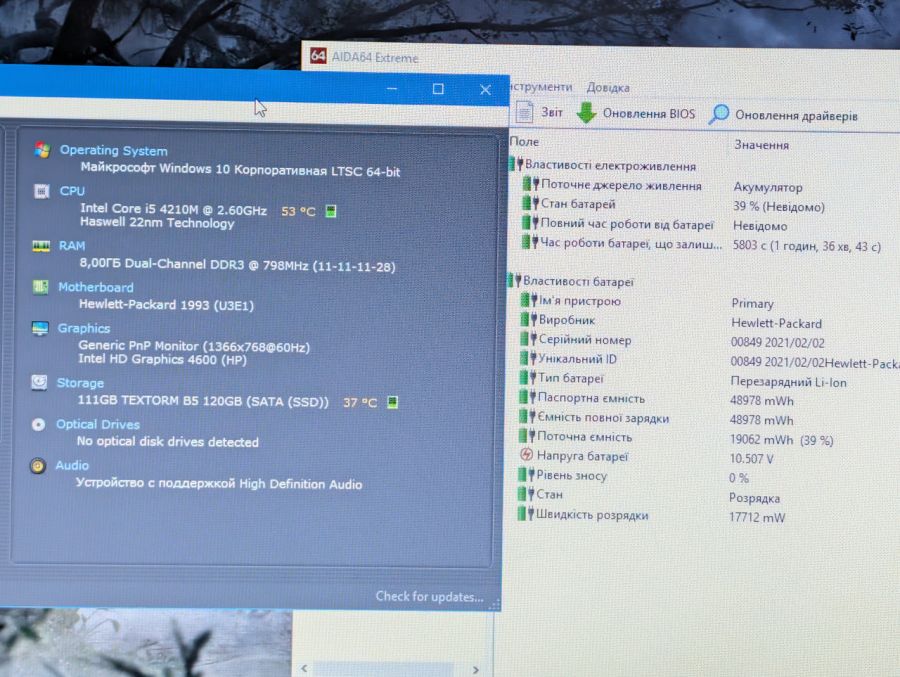Select the Акумулятор value cell

click(767, 187)
